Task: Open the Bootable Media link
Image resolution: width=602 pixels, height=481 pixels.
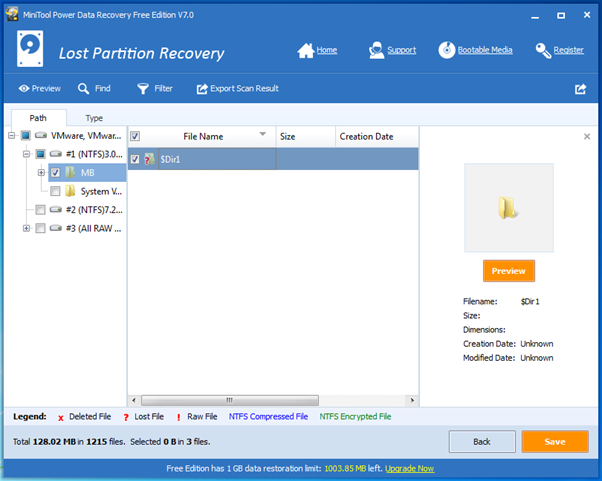Action: (x=485, y=50)
